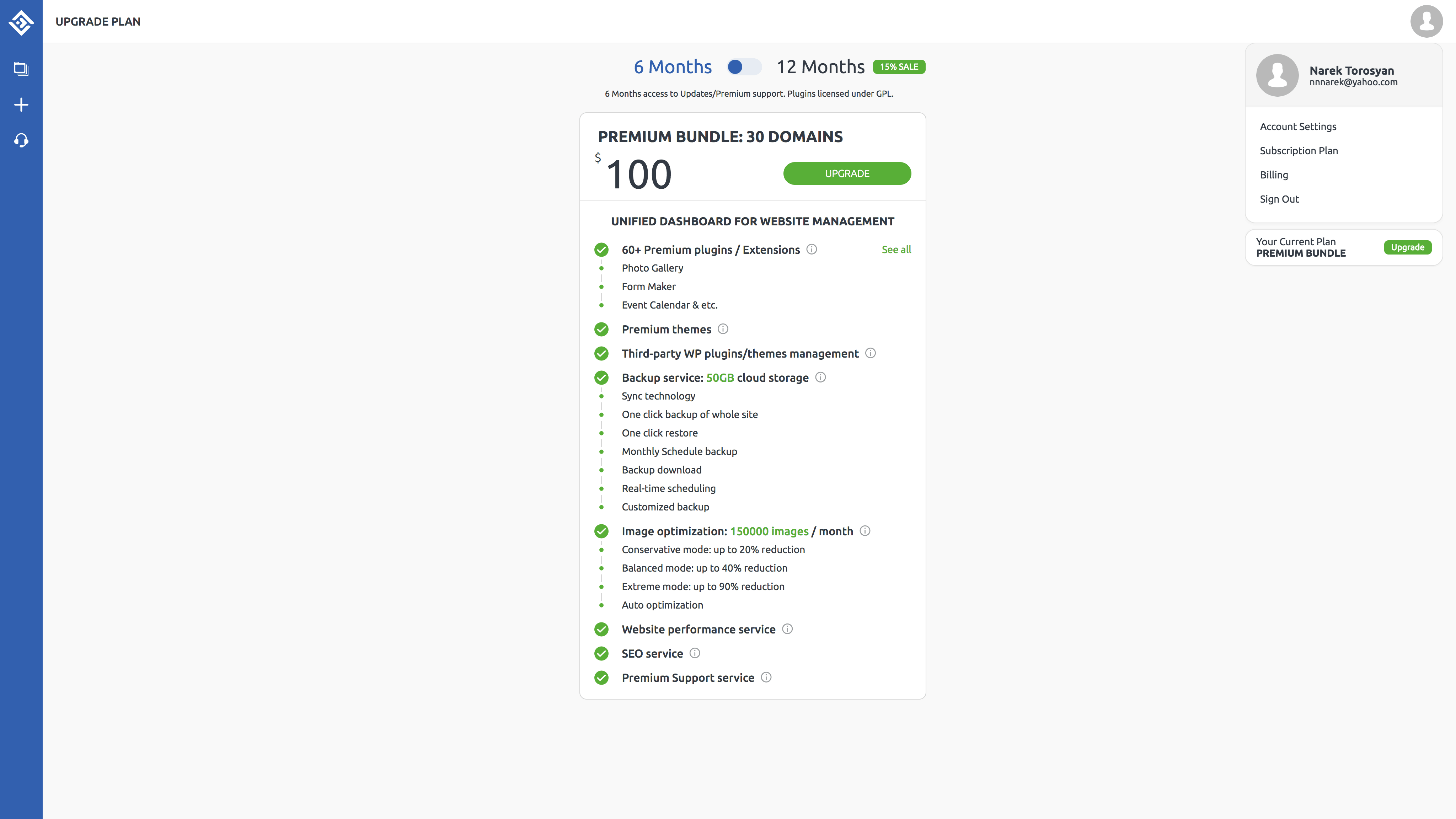Click small Upgrade button under Current Plan
Image resolution: width=1456 pixels, height=819 pixels.
(1407, 247)
